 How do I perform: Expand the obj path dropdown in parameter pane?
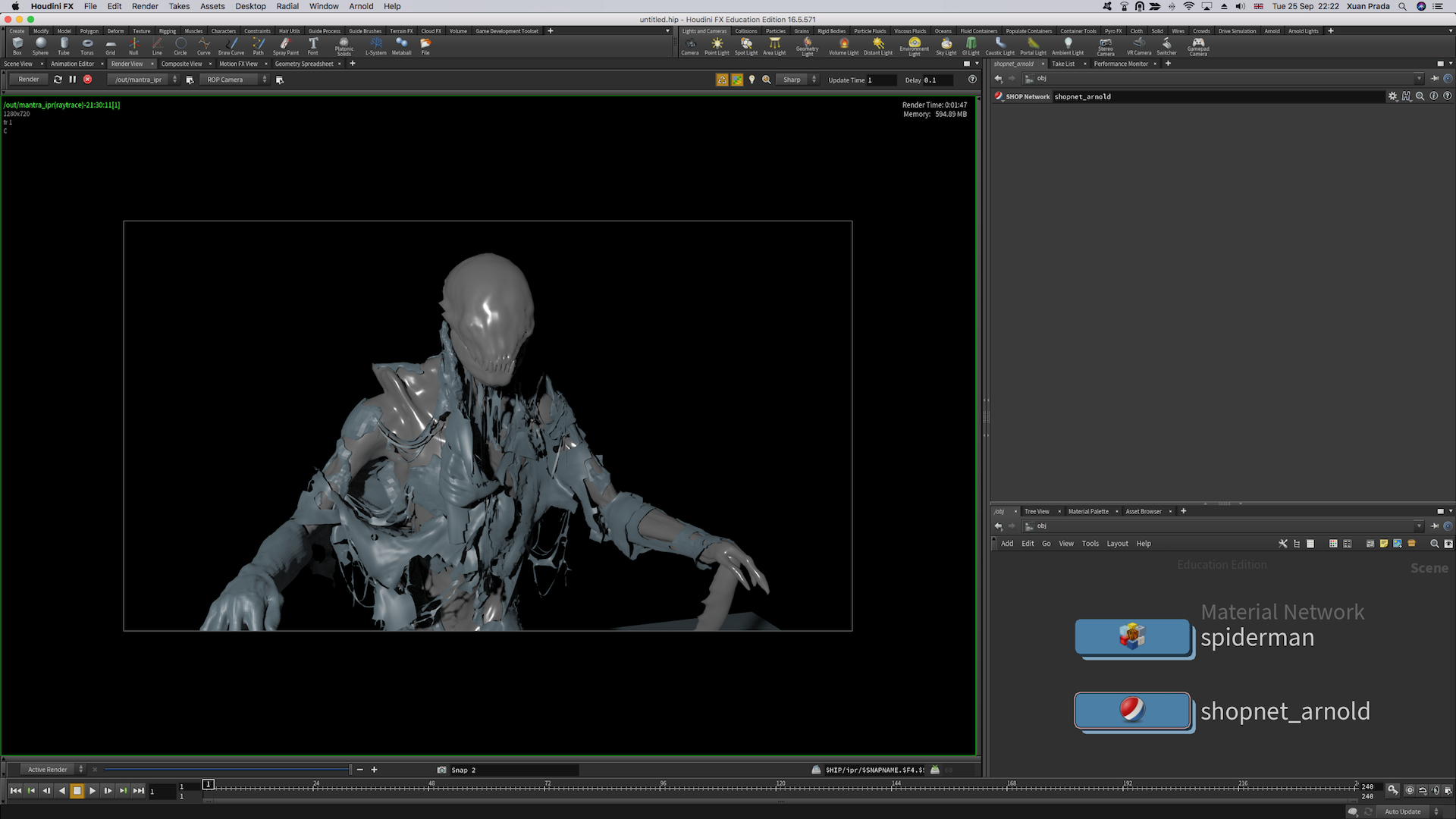click(1419, 78)
